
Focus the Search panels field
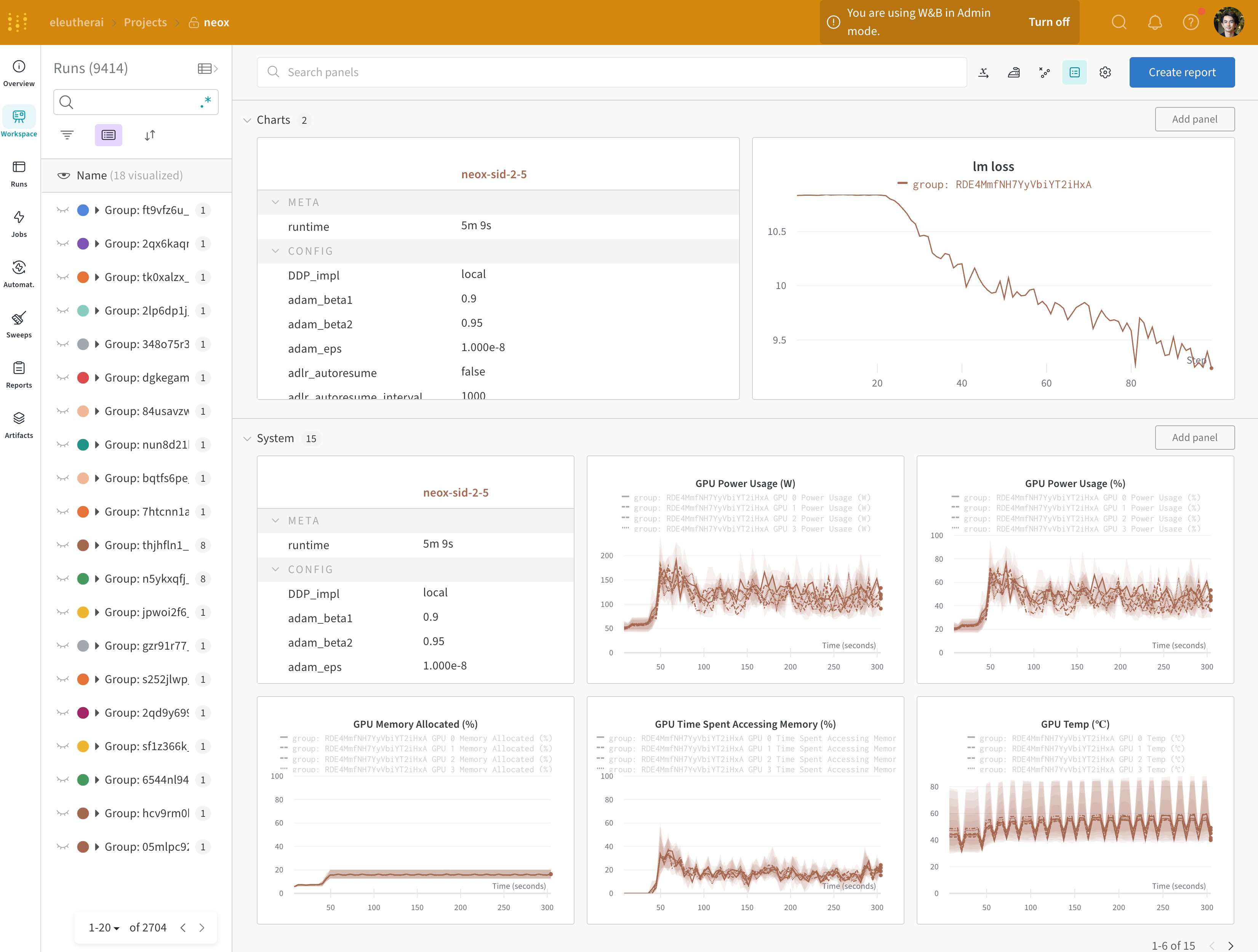tap(611, 72)
